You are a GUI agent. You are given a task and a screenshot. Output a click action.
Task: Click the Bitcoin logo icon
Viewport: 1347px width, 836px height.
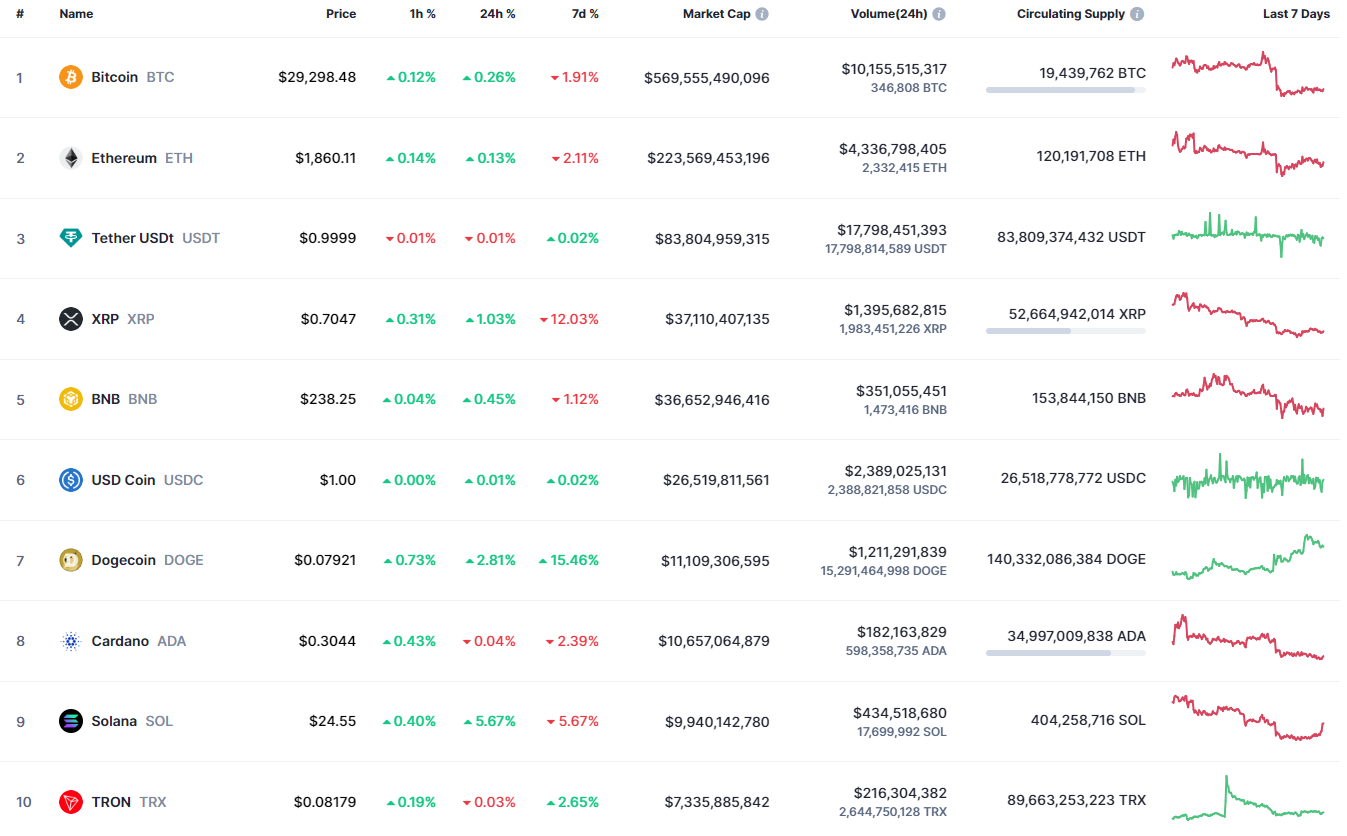pyautogui.click(x=69, y=77)
